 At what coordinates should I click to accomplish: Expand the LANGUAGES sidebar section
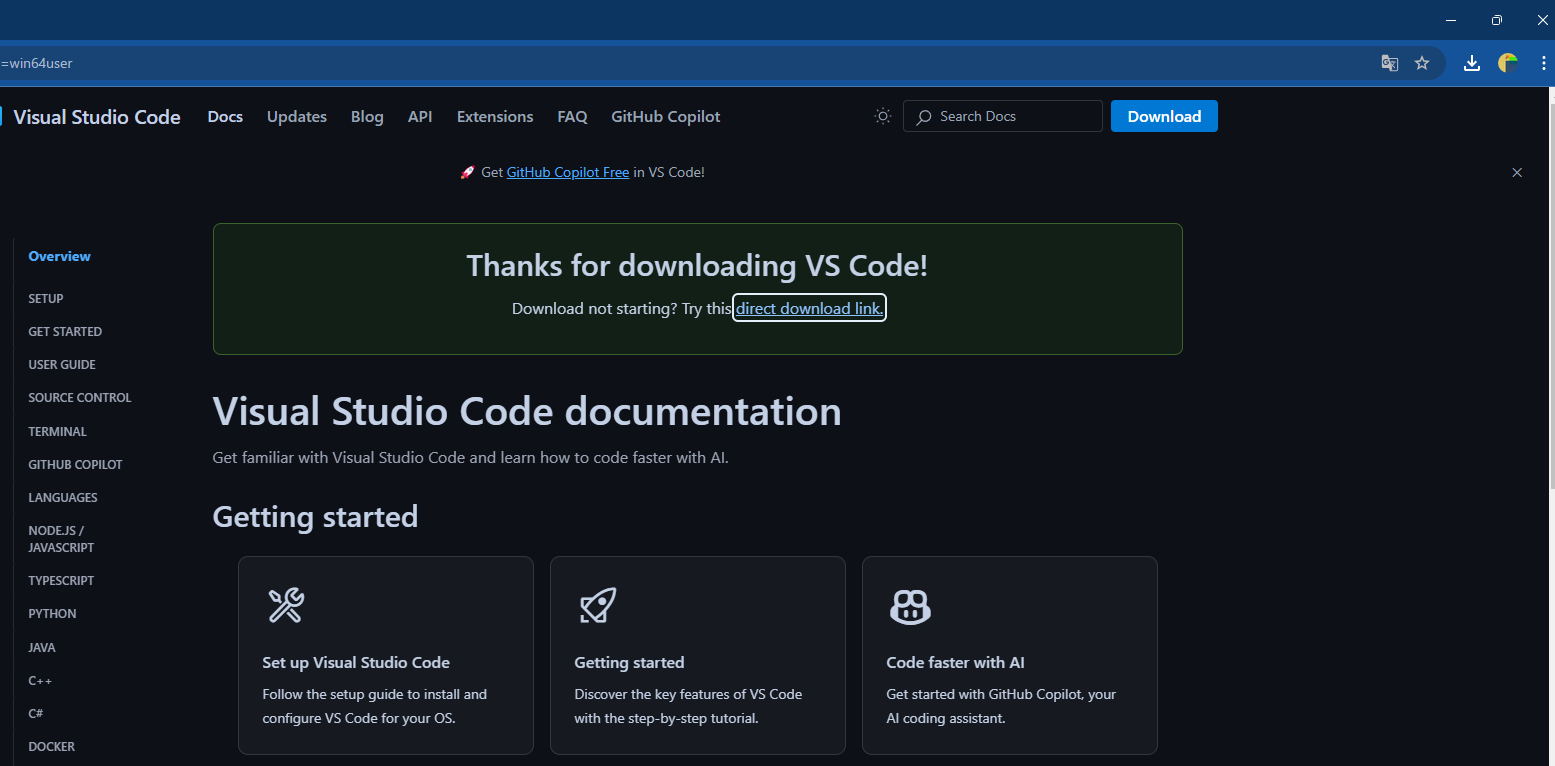63,498
